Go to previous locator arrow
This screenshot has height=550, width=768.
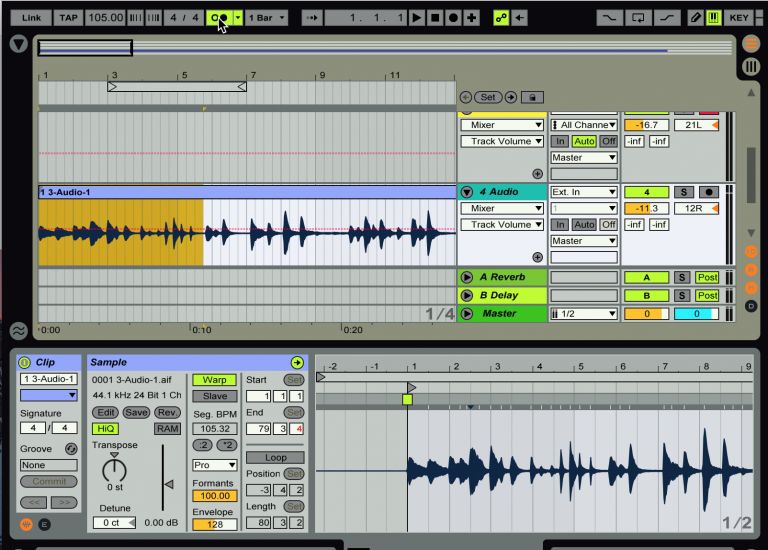point(465,97)
